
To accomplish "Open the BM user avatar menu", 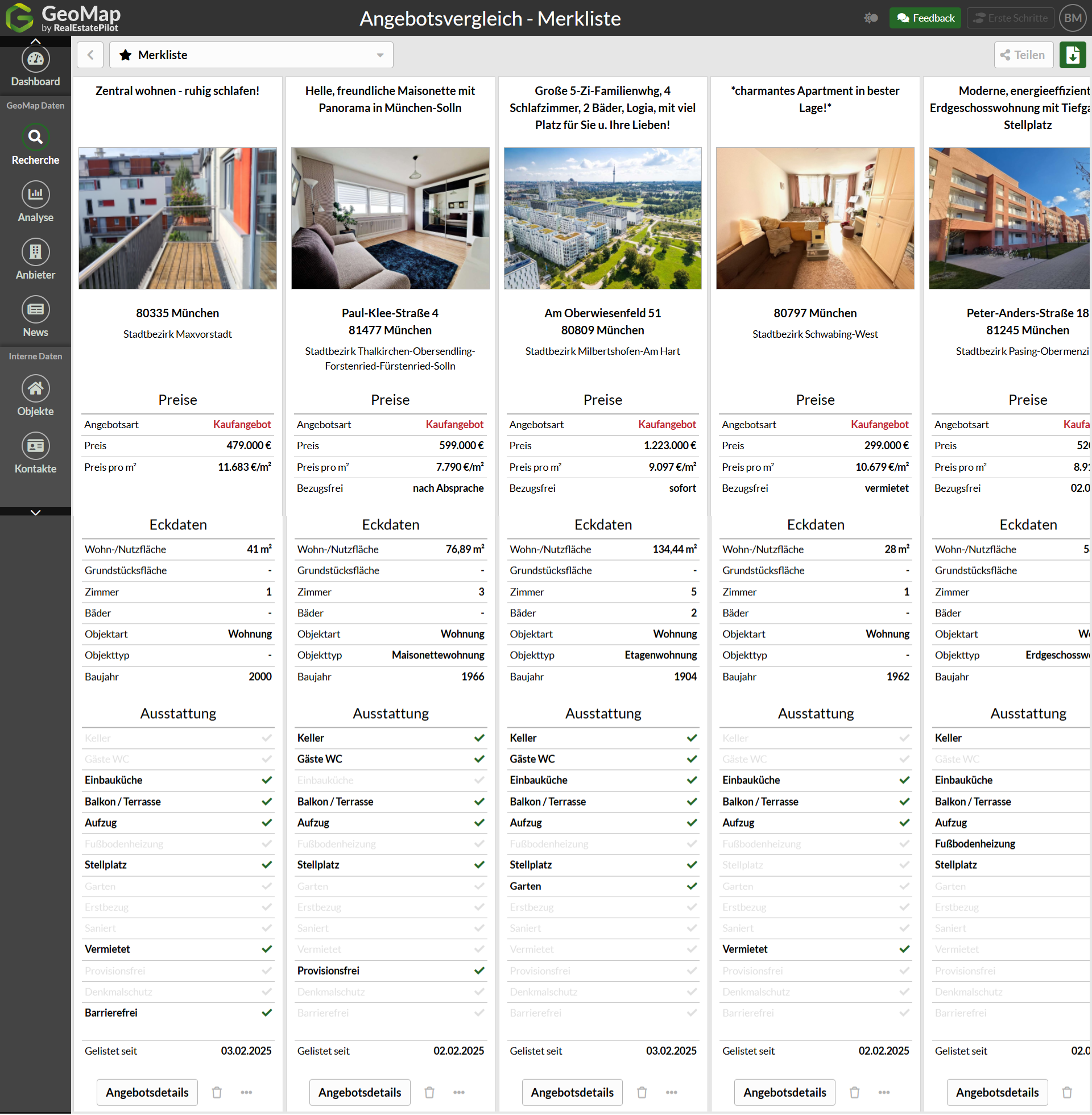I will [1073, 18].
